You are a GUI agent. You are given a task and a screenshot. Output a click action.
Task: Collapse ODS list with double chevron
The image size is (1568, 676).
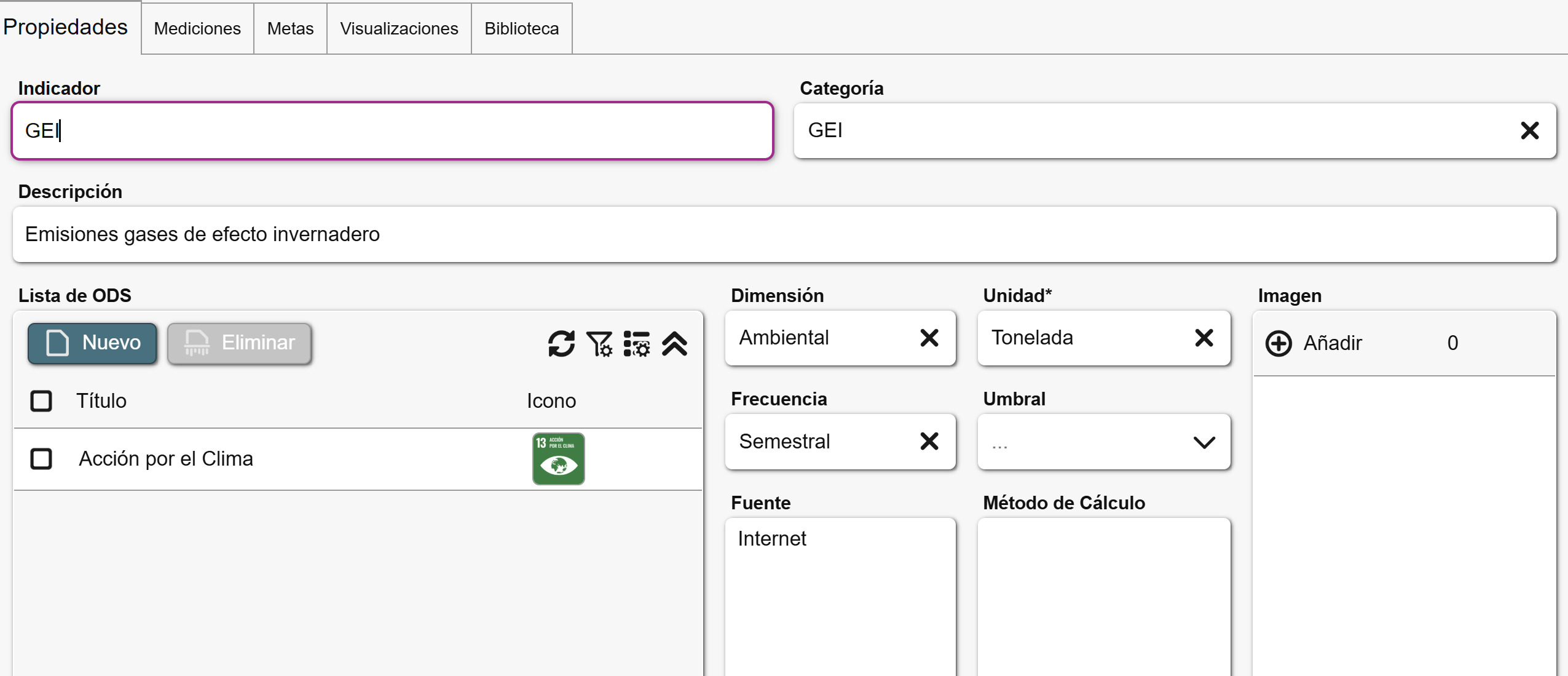[x=674, y=343]
